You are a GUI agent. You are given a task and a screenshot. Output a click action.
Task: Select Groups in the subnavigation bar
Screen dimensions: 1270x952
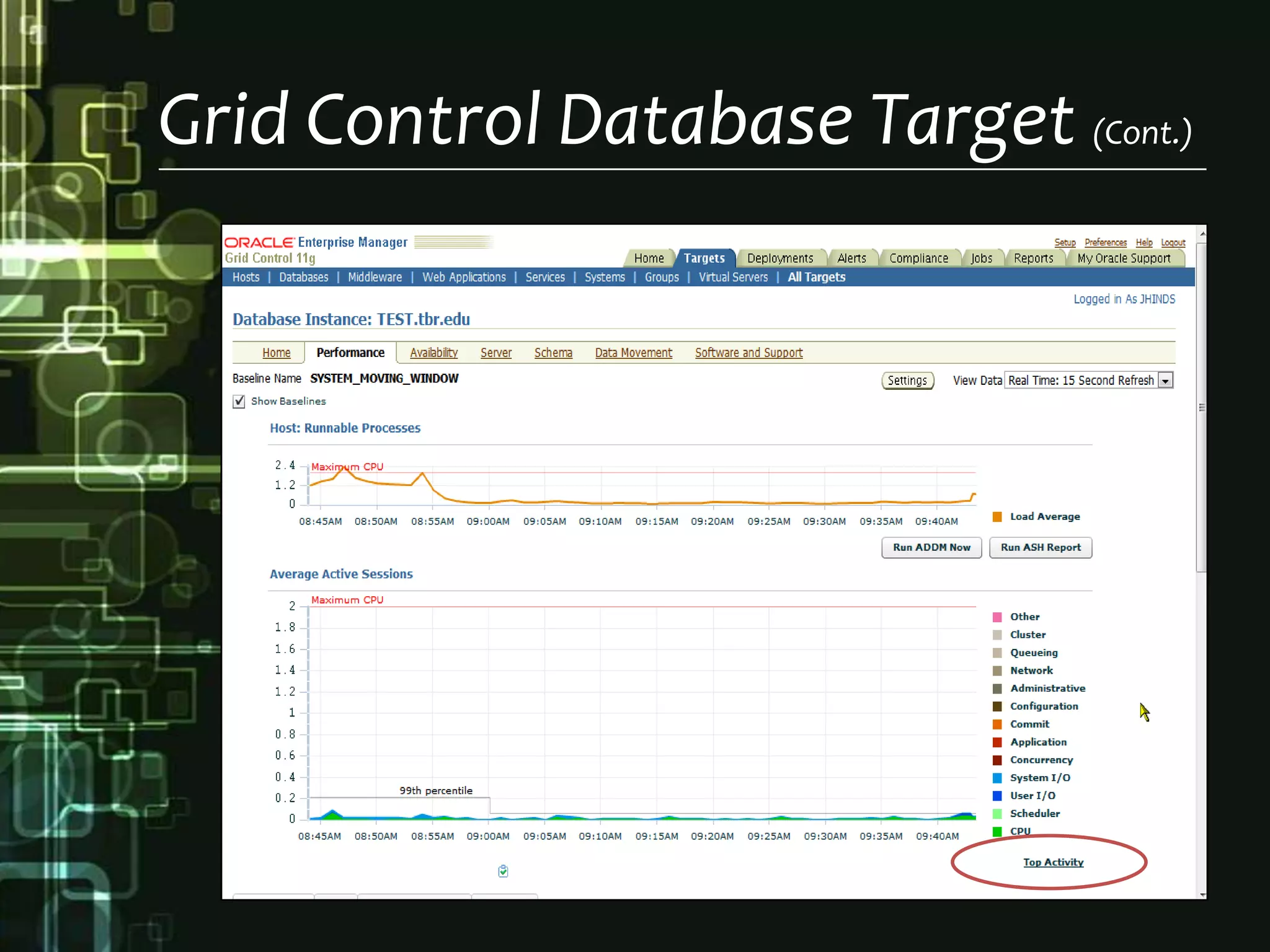662,277
